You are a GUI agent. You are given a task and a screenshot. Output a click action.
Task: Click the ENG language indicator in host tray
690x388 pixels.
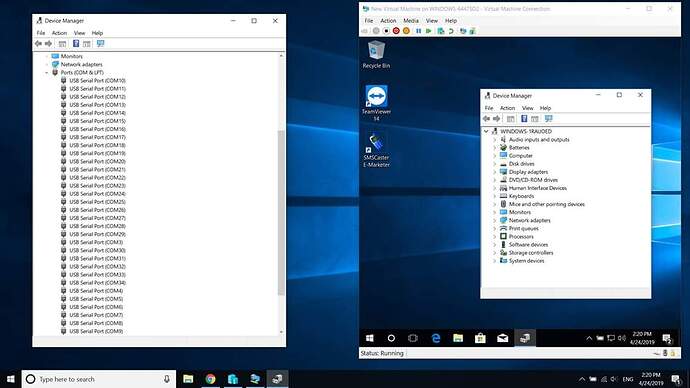628,379
